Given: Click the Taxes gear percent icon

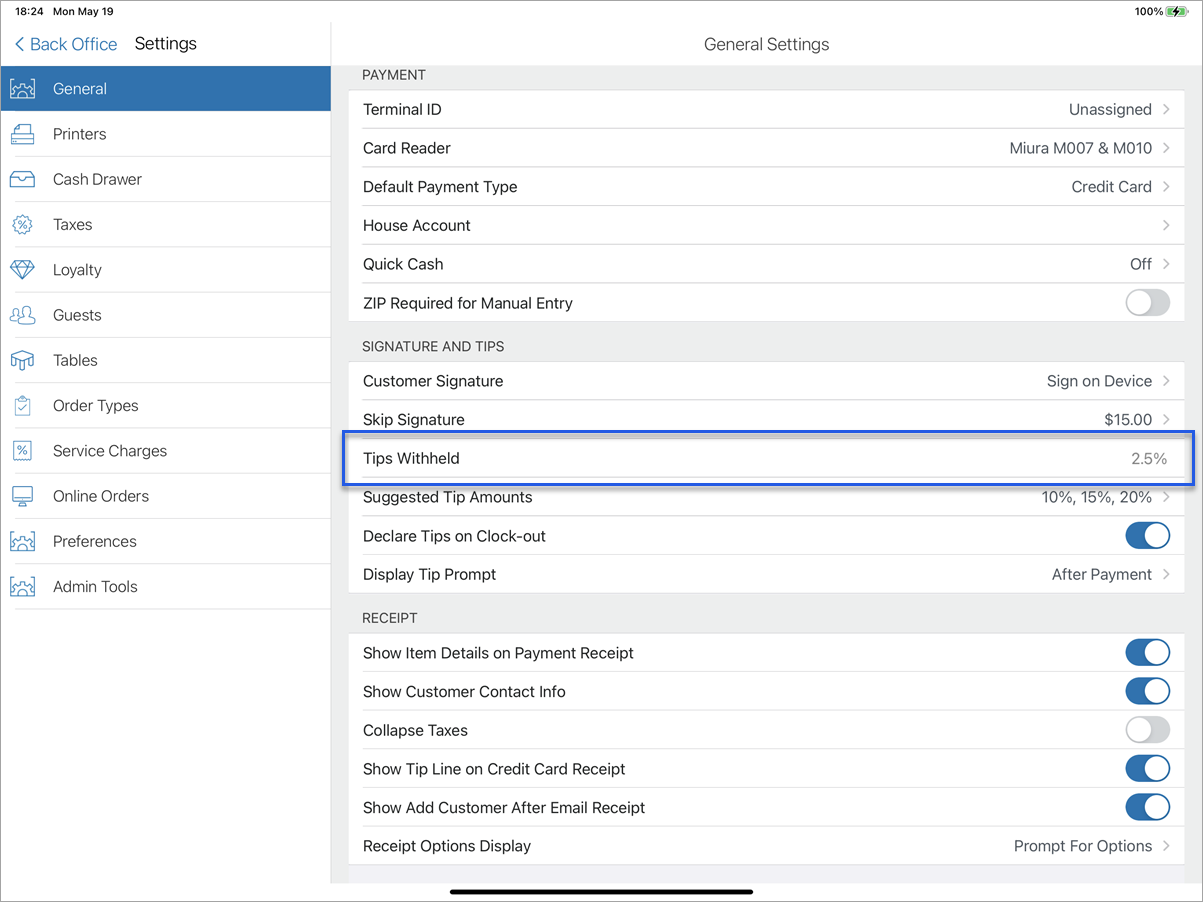Looking at the screenshot, I should pos(22,224).
